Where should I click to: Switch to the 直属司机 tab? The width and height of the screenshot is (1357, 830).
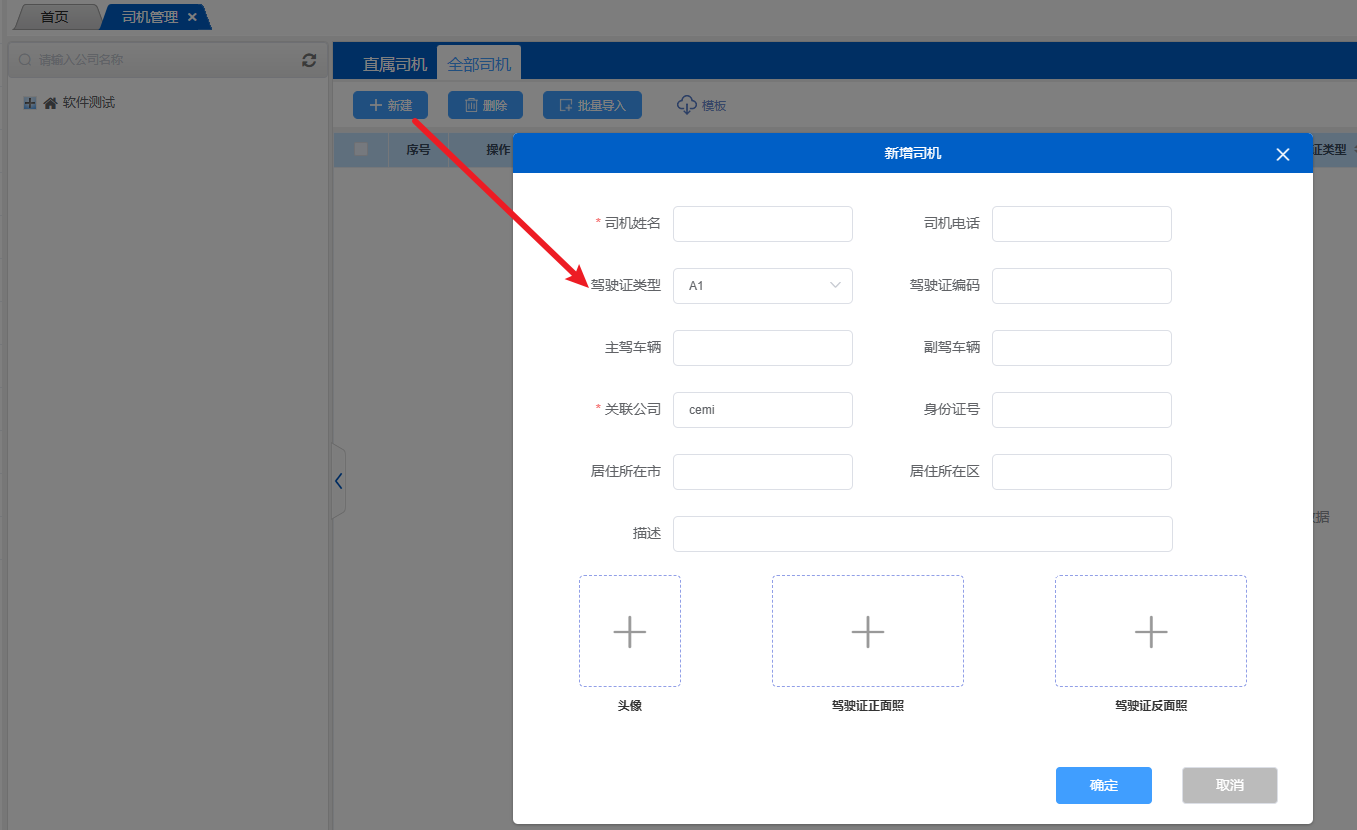point(394,64)
